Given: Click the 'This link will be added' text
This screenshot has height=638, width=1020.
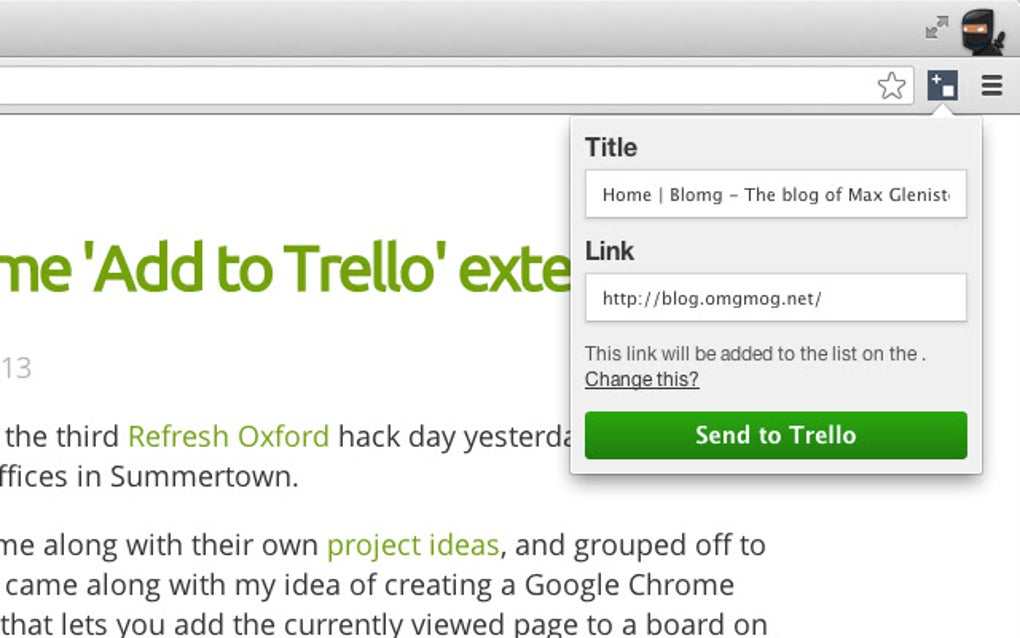Looking at the screenshot, I should click(x=757, y=354).
